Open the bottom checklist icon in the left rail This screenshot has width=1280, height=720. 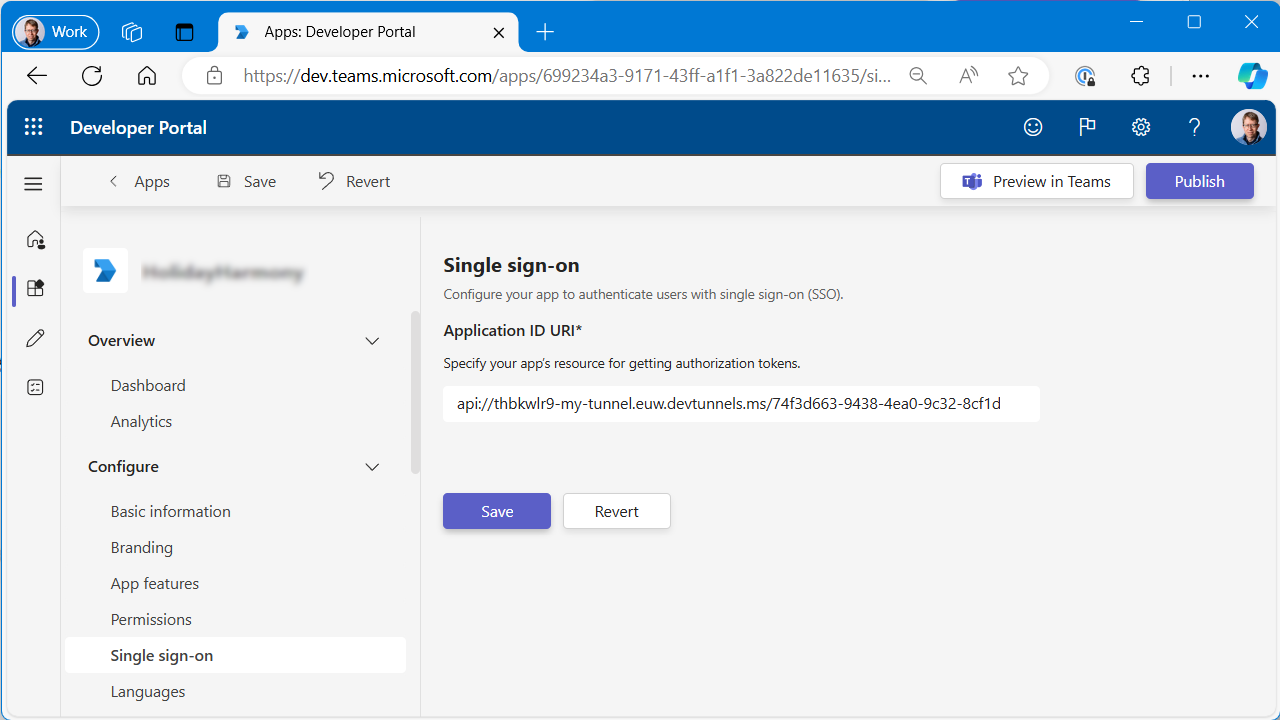tap(35, 388)
